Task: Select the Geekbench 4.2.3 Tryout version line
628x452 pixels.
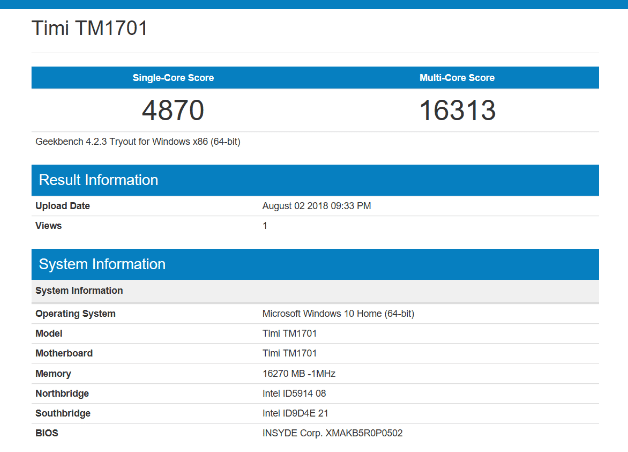Action: (x=138, y=142)
